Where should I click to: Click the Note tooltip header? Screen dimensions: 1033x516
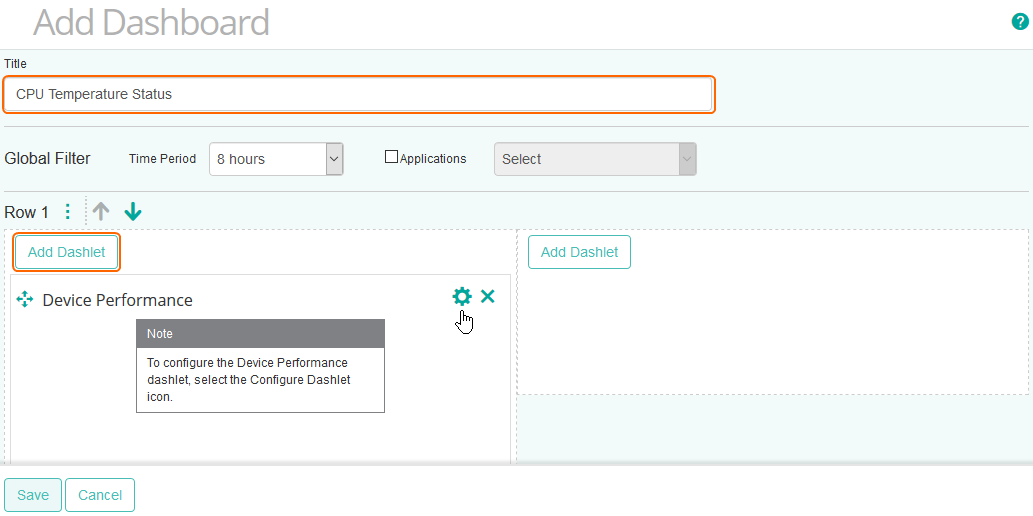pyautogui.click(x=260, y=334)
